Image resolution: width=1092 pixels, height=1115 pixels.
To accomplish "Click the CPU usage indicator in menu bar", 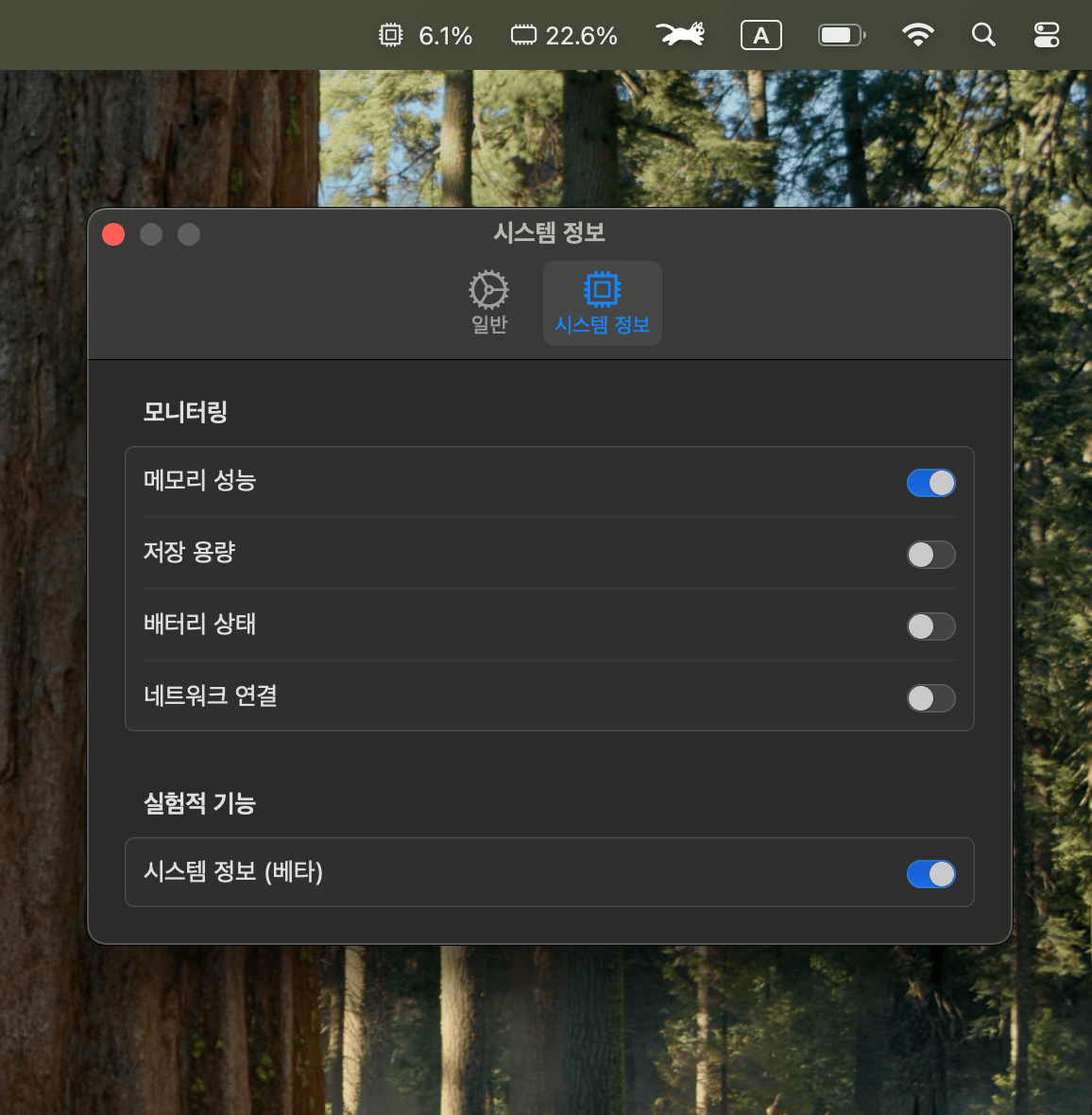I will (425, 36).
